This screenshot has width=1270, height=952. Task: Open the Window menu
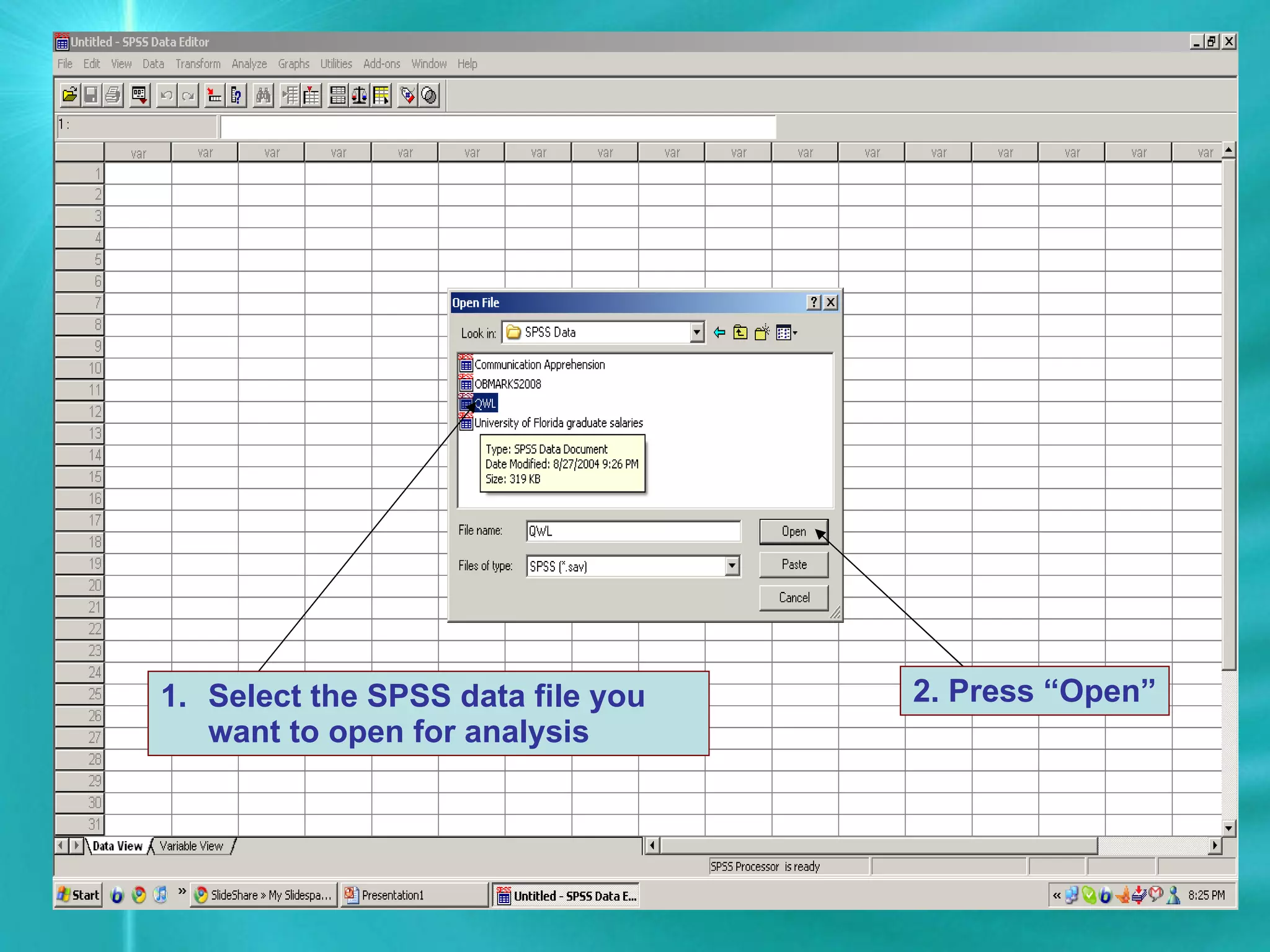(429, 64)
